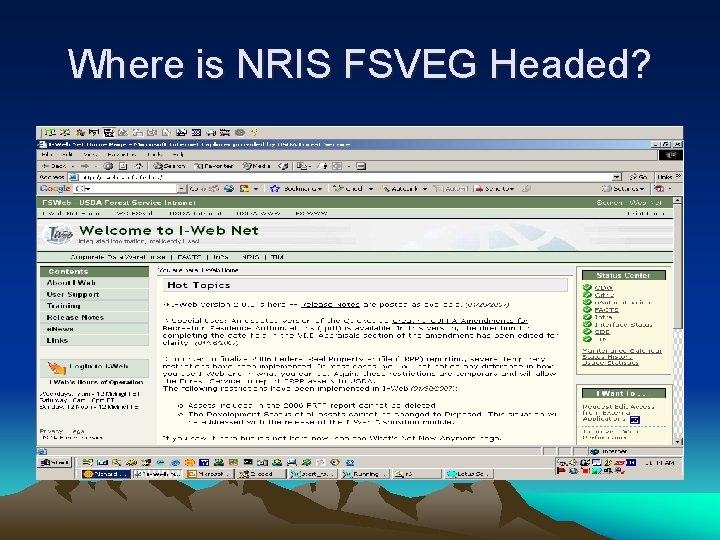Image resolution: width=720 pixels, height=540 pixels.
Task: Switch to the Lotus taskbar window button
Action: (469, 474)
